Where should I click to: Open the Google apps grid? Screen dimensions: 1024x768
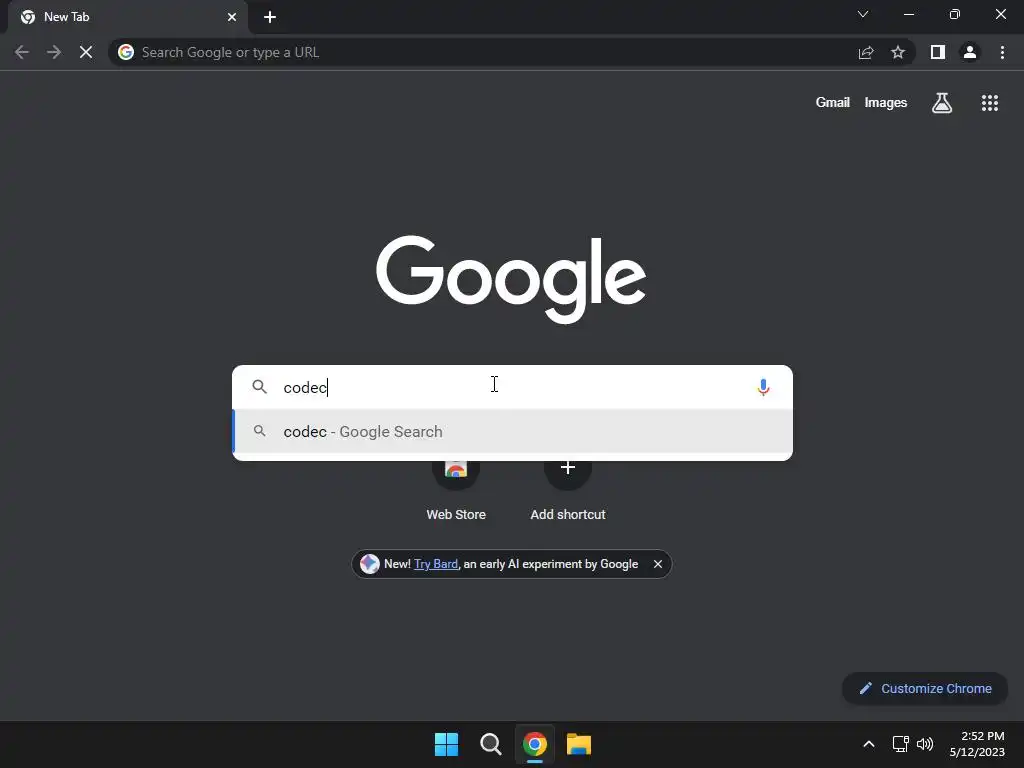click(x=990, y=103)
